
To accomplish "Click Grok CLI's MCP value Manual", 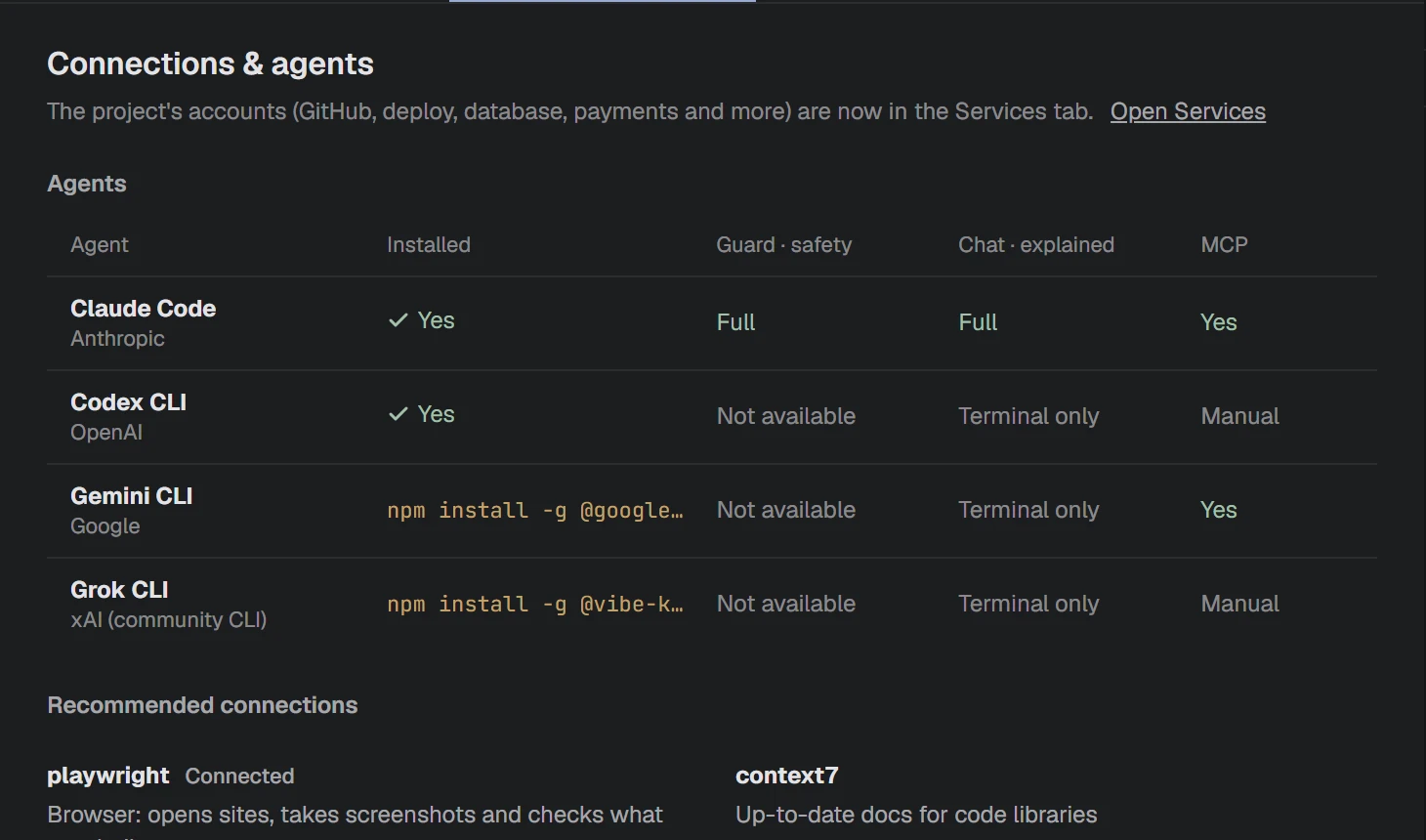I will pyautogui.click(x=1240, y=604).
